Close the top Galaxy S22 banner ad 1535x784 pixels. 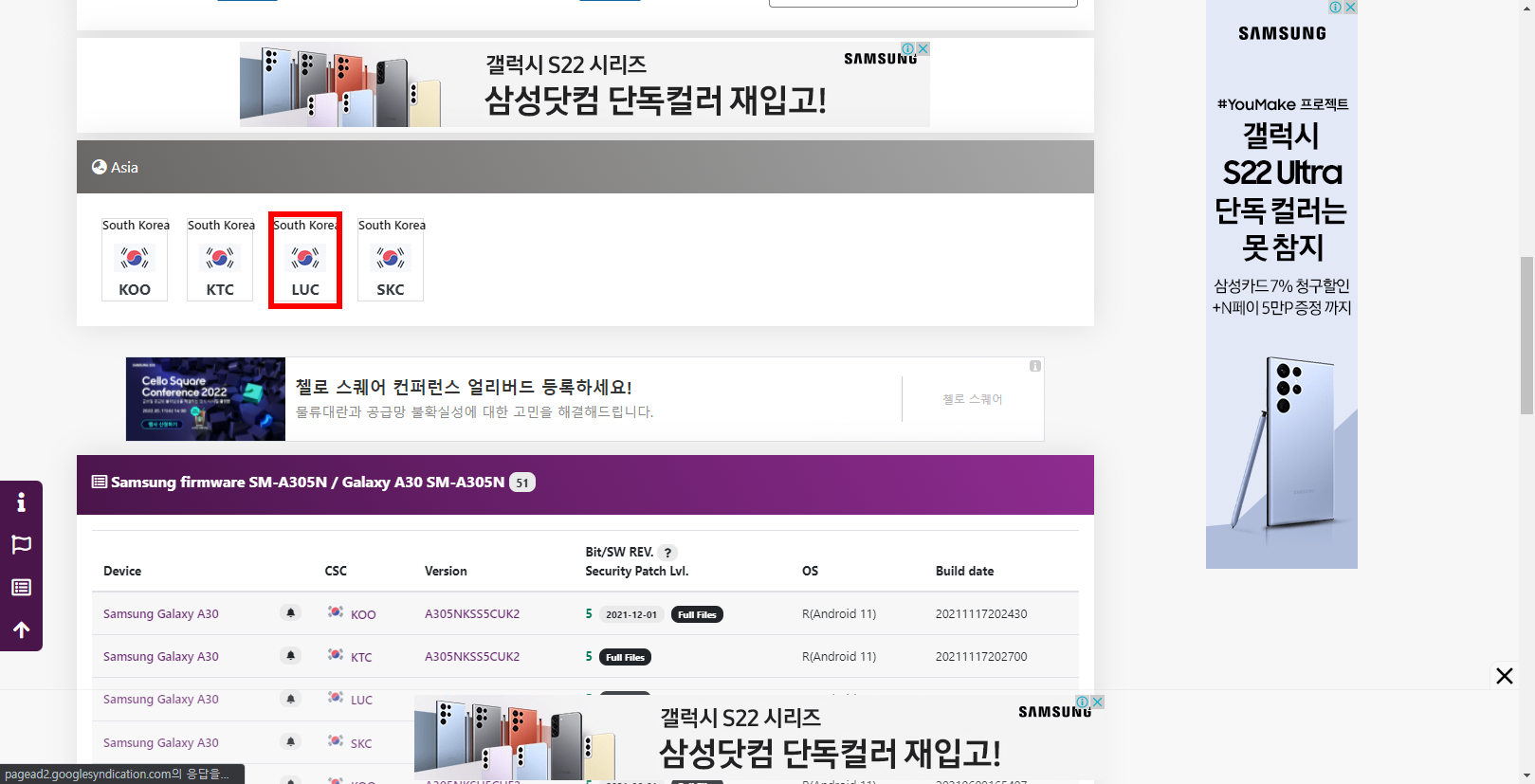[923, 48]
